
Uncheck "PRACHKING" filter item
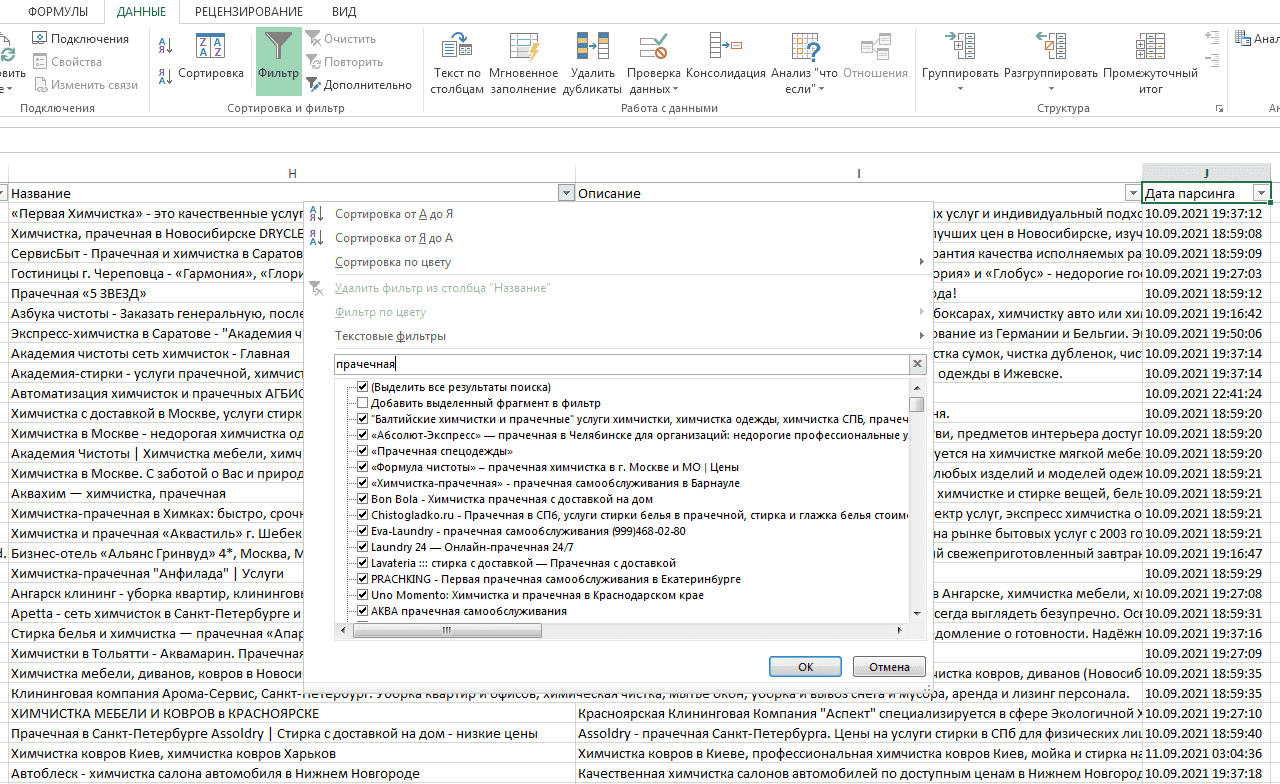pyautogui.click(x=363, y=579)
